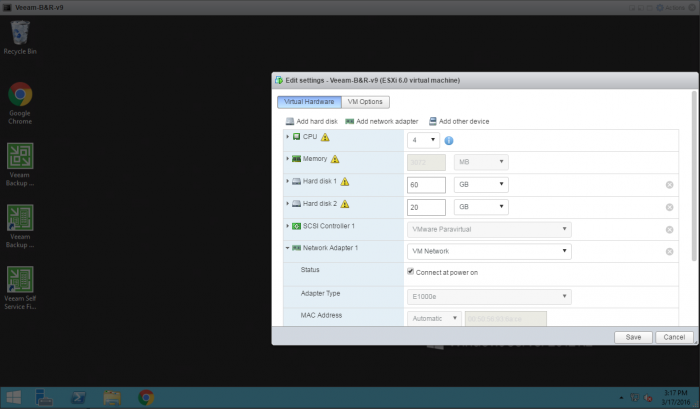The height and width of the screenshot is (409, 700).
Task: Open the Recycle Bin desktop icon
Action: [x=20, y=38]
